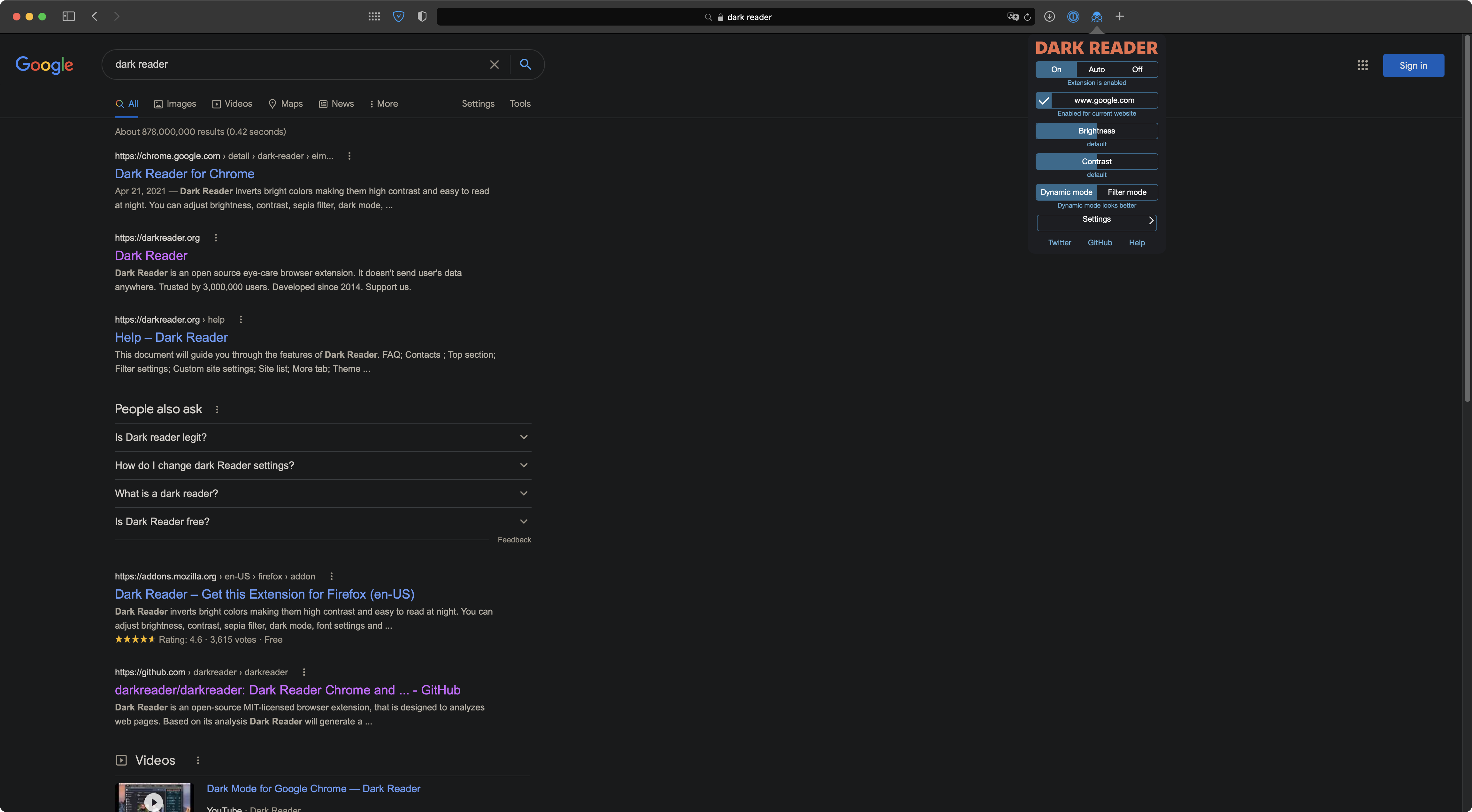Select Dynamic mode in Dark Reader
The image size is (1472, 812).
[1066, 192]
